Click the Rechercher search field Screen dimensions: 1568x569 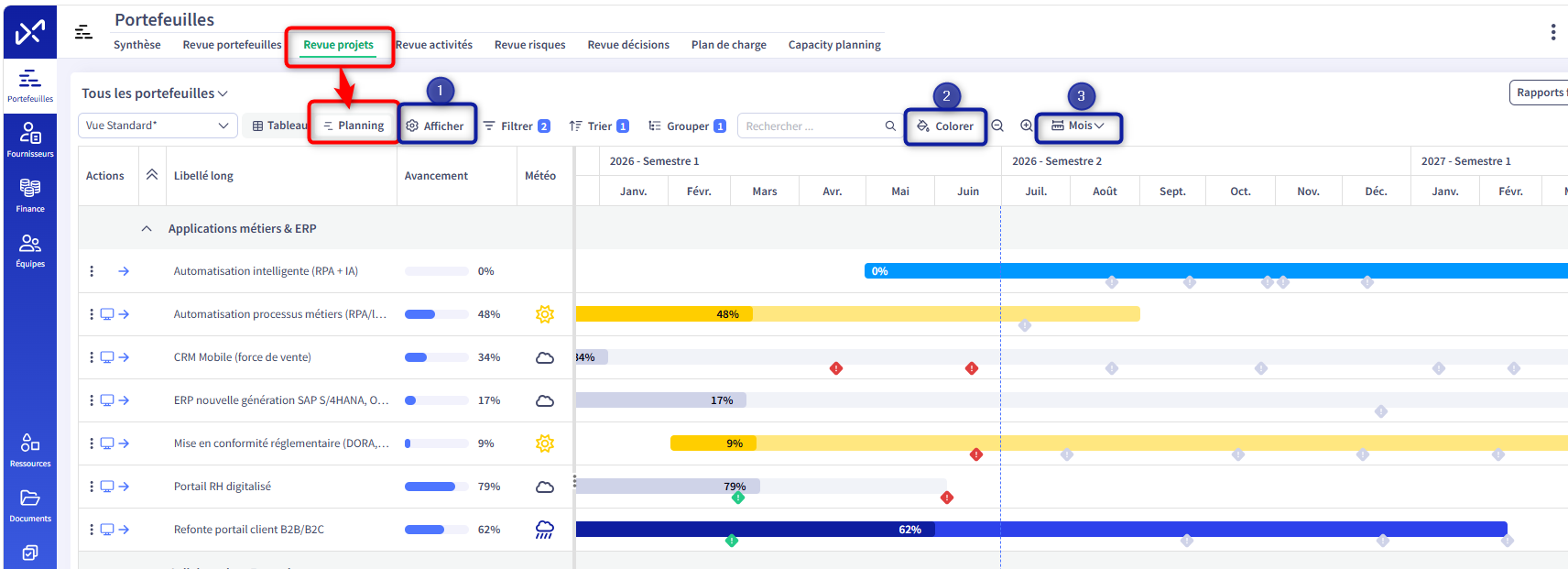[x=820, y=126]
